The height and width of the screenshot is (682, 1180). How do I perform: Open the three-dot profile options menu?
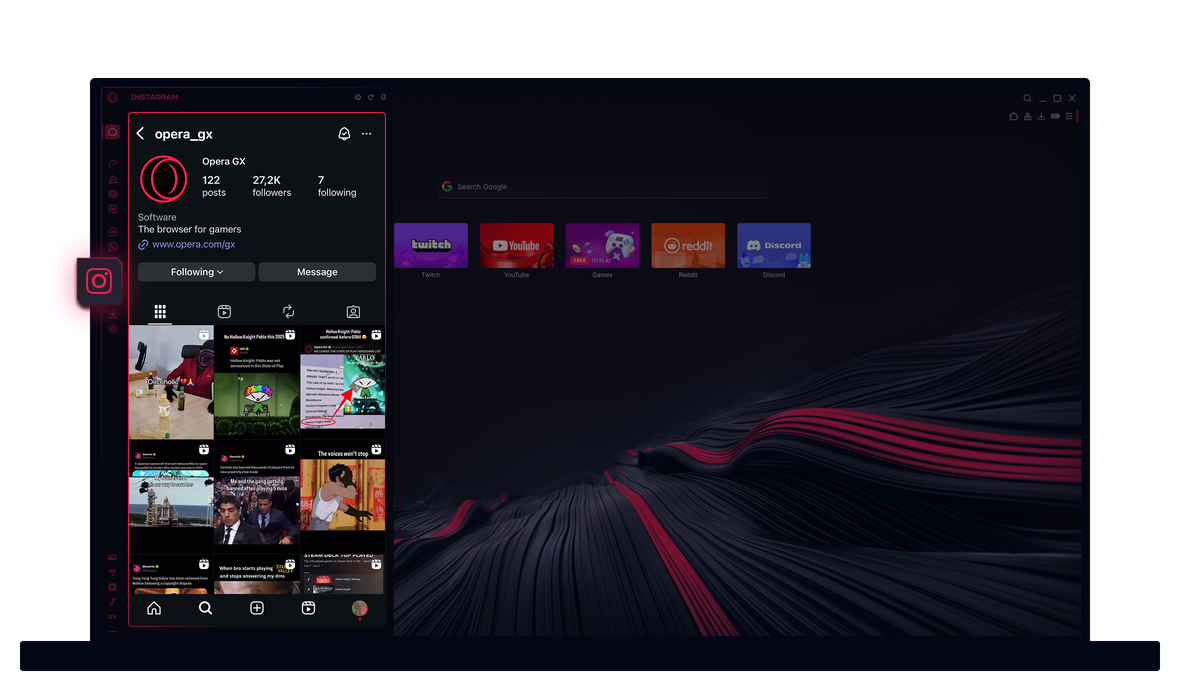(x=366, y=134)
